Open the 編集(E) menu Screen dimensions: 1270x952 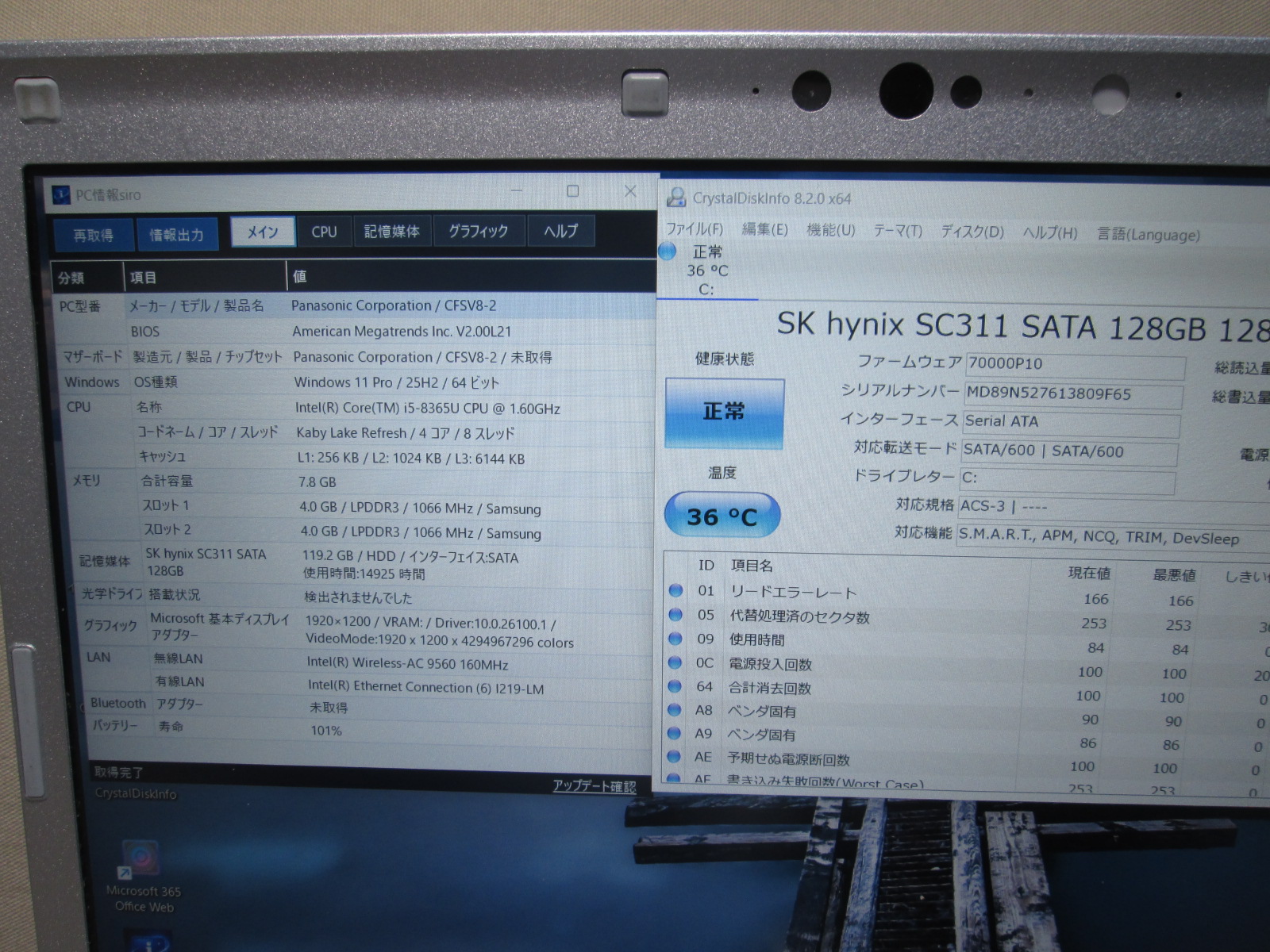coord(764,229)
